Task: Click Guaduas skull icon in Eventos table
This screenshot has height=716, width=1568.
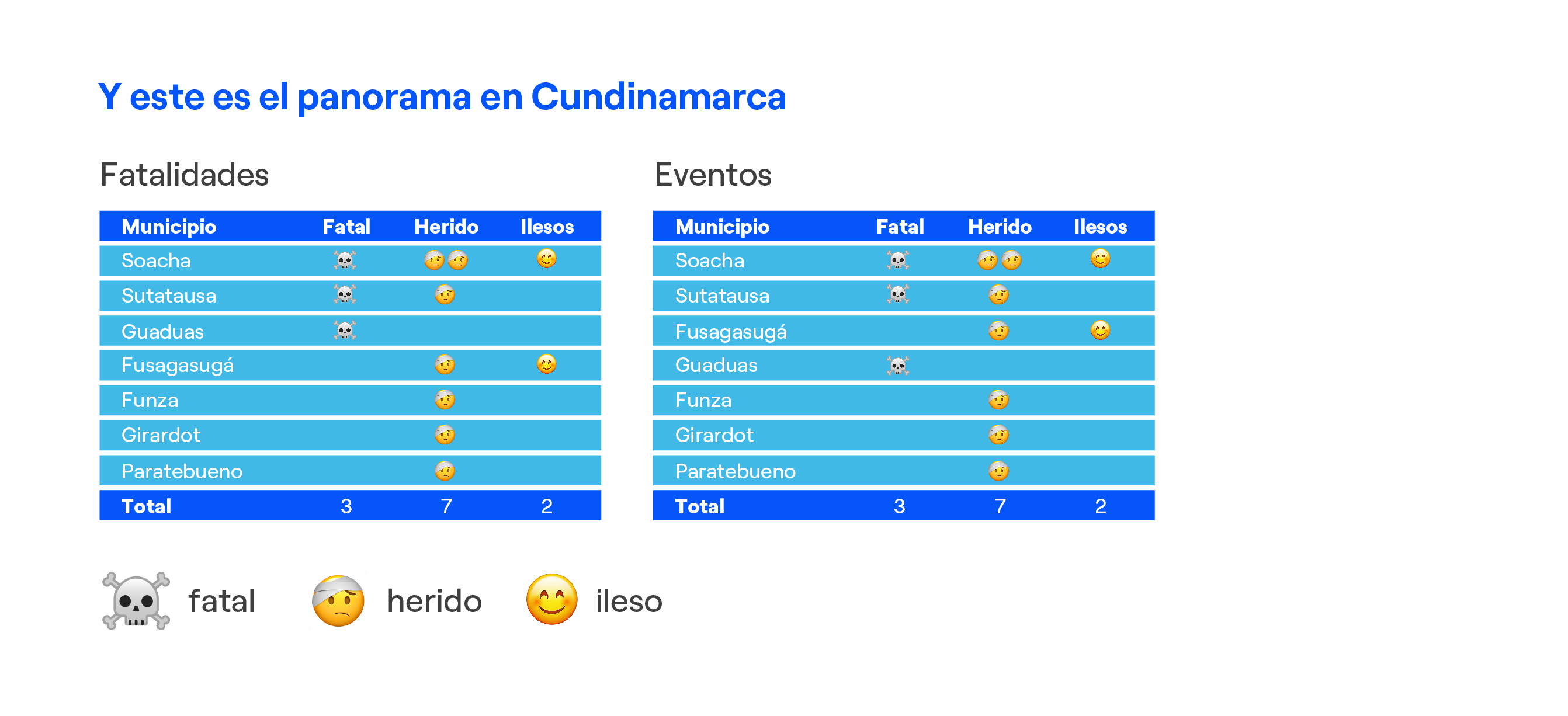Action: point(898,366)
